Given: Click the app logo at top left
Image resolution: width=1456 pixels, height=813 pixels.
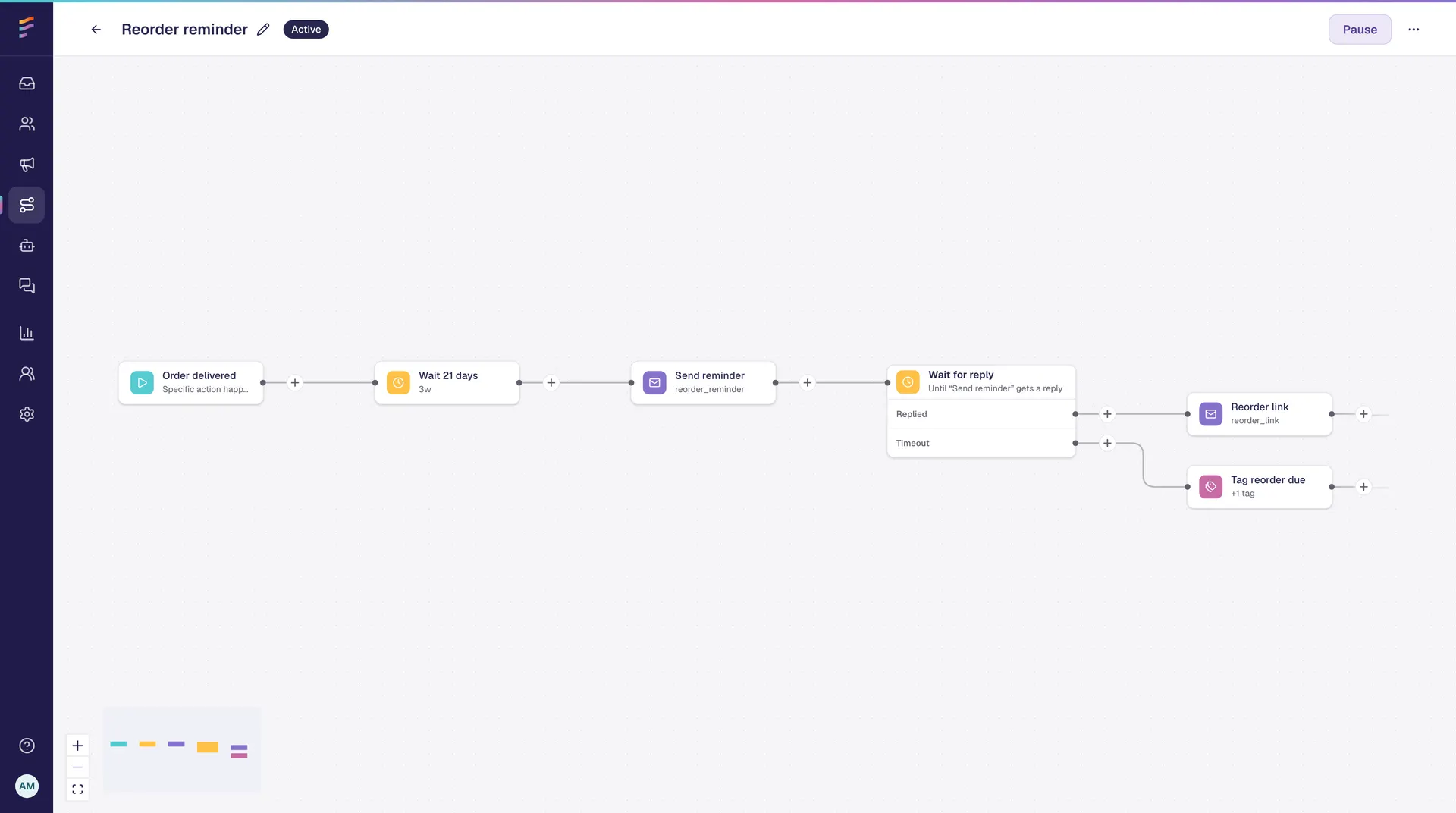Looking at the screenshot, I should point(27,27).
